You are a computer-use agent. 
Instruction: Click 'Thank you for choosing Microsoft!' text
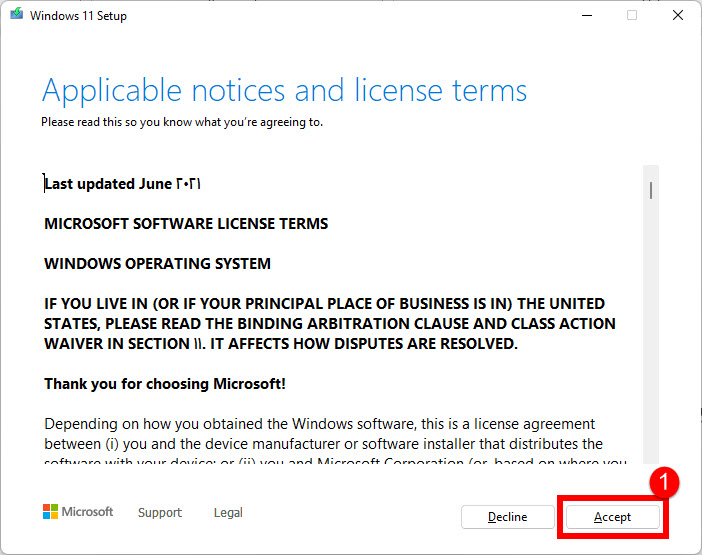165,384
